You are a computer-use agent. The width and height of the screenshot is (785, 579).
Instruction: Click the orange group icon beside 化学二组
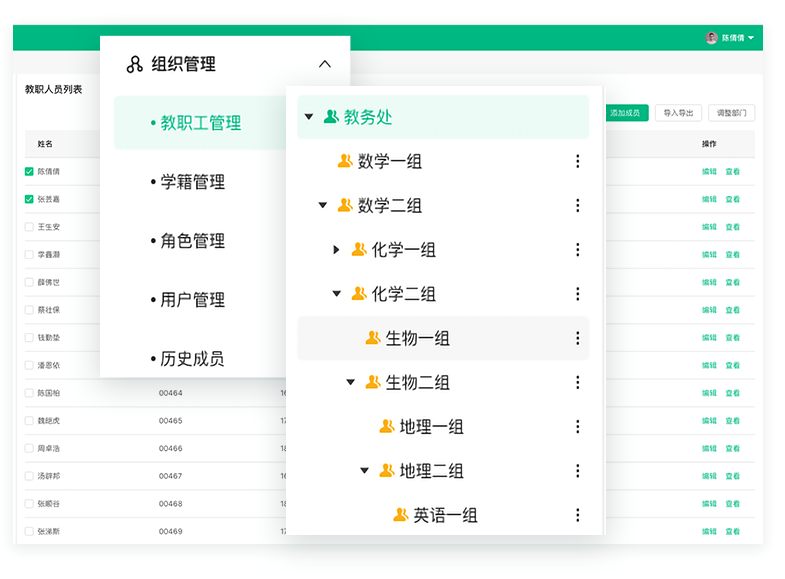pyautogui.click(x=359, y=293)
